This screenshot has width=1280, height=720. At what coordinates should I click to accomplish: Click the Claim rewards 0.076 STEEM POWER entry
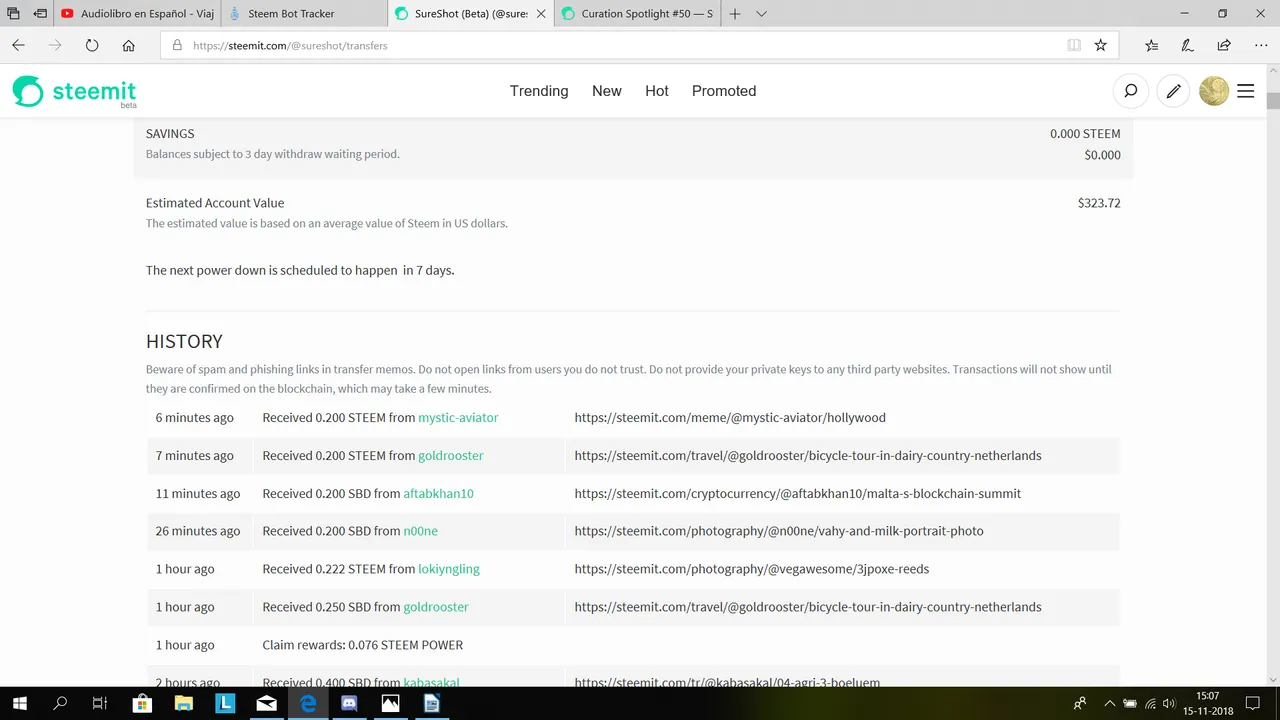tap(363, 645)
